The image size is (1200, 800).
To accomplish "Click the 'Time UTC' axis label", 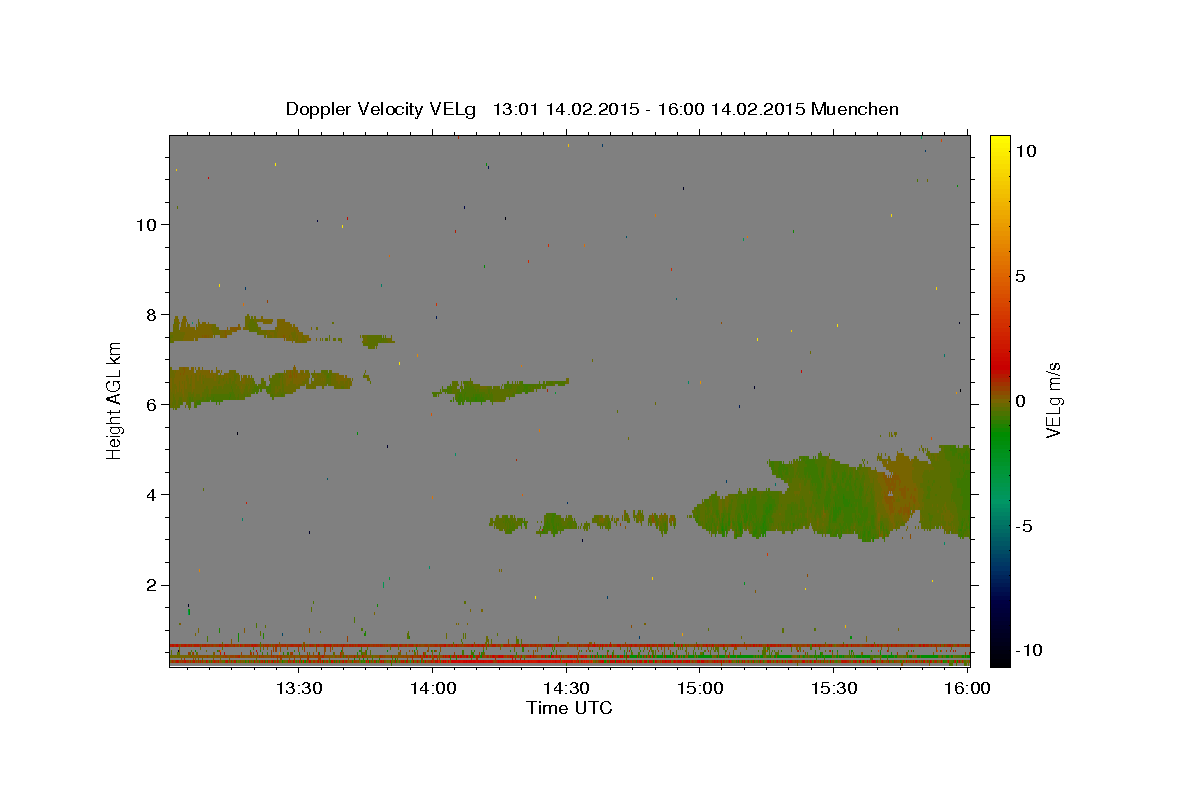I will pos(569,708).
